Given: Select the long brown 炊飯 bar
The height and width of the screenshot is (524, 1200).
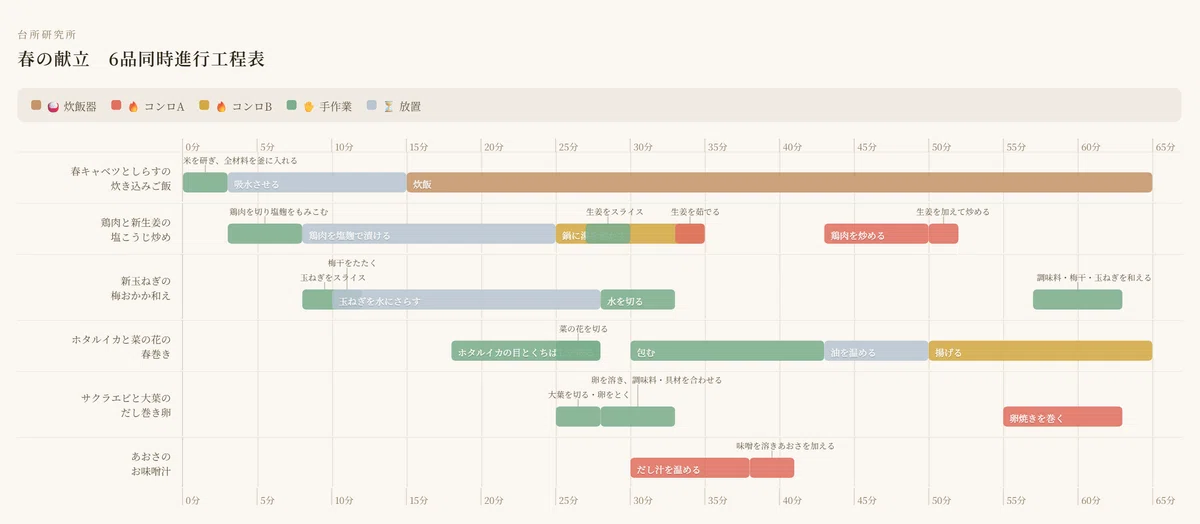Looking at the screenshot, I should click(779, 183).
